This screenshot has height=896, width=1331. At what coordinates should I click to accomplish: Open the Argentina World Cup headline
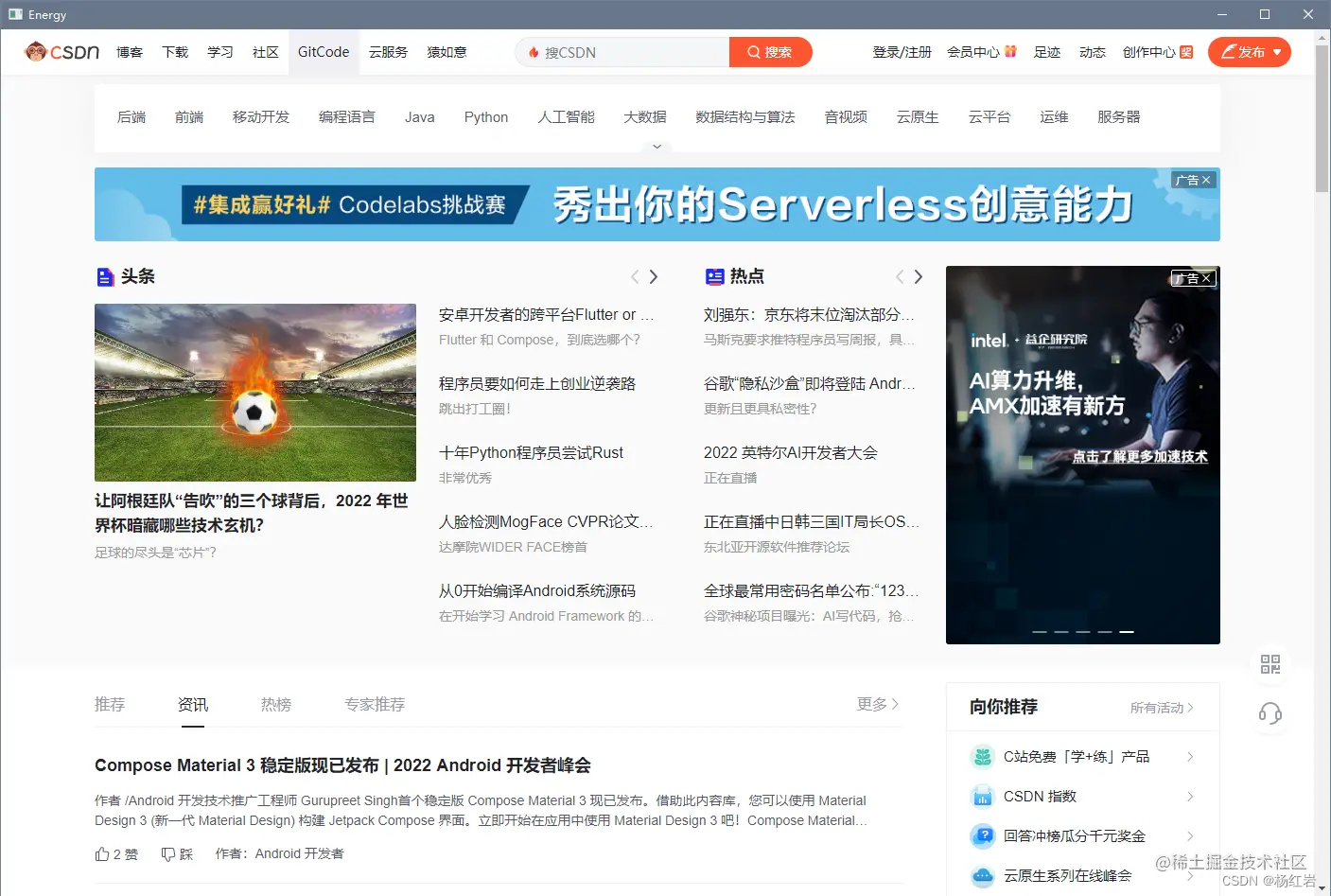(252, 513)
